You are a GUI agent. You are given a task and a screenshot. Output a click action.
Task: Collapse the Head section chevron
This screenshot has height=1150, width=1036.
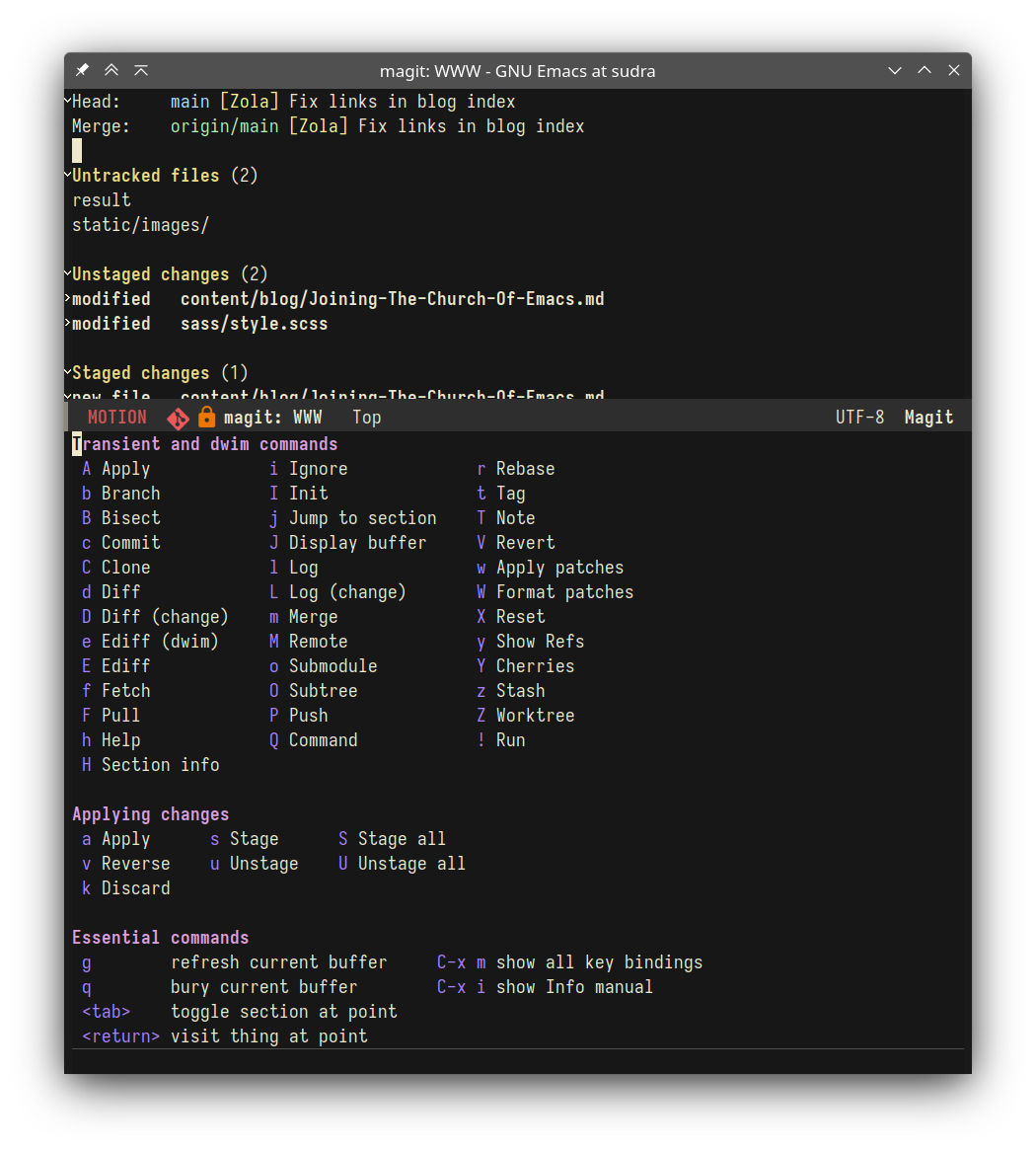click(x=67, y=100)
